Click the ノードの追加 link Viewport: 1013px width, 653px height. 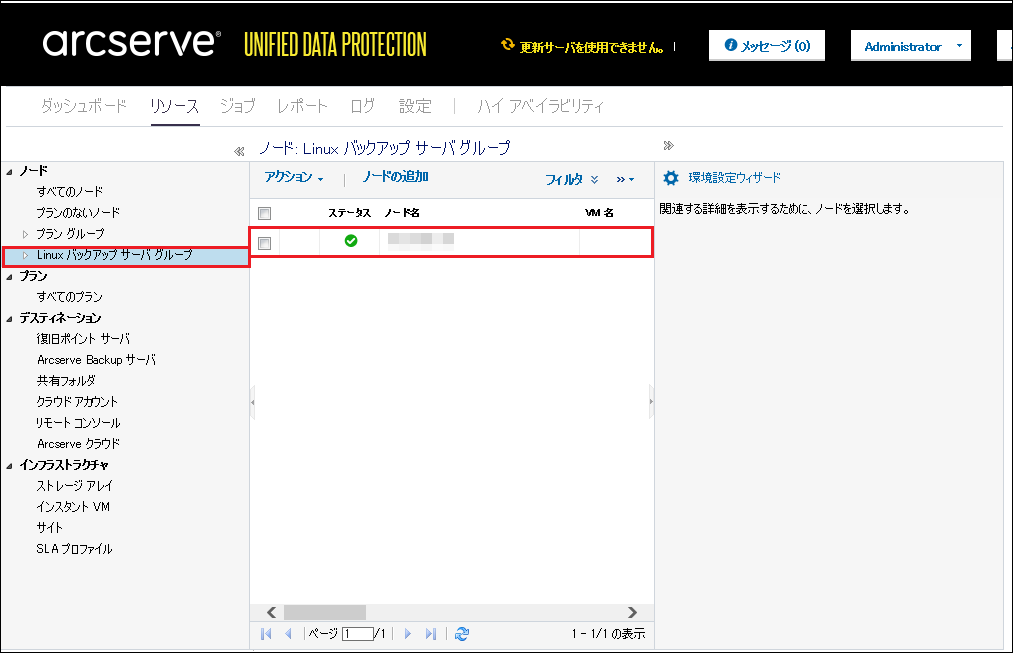point(395,177)
